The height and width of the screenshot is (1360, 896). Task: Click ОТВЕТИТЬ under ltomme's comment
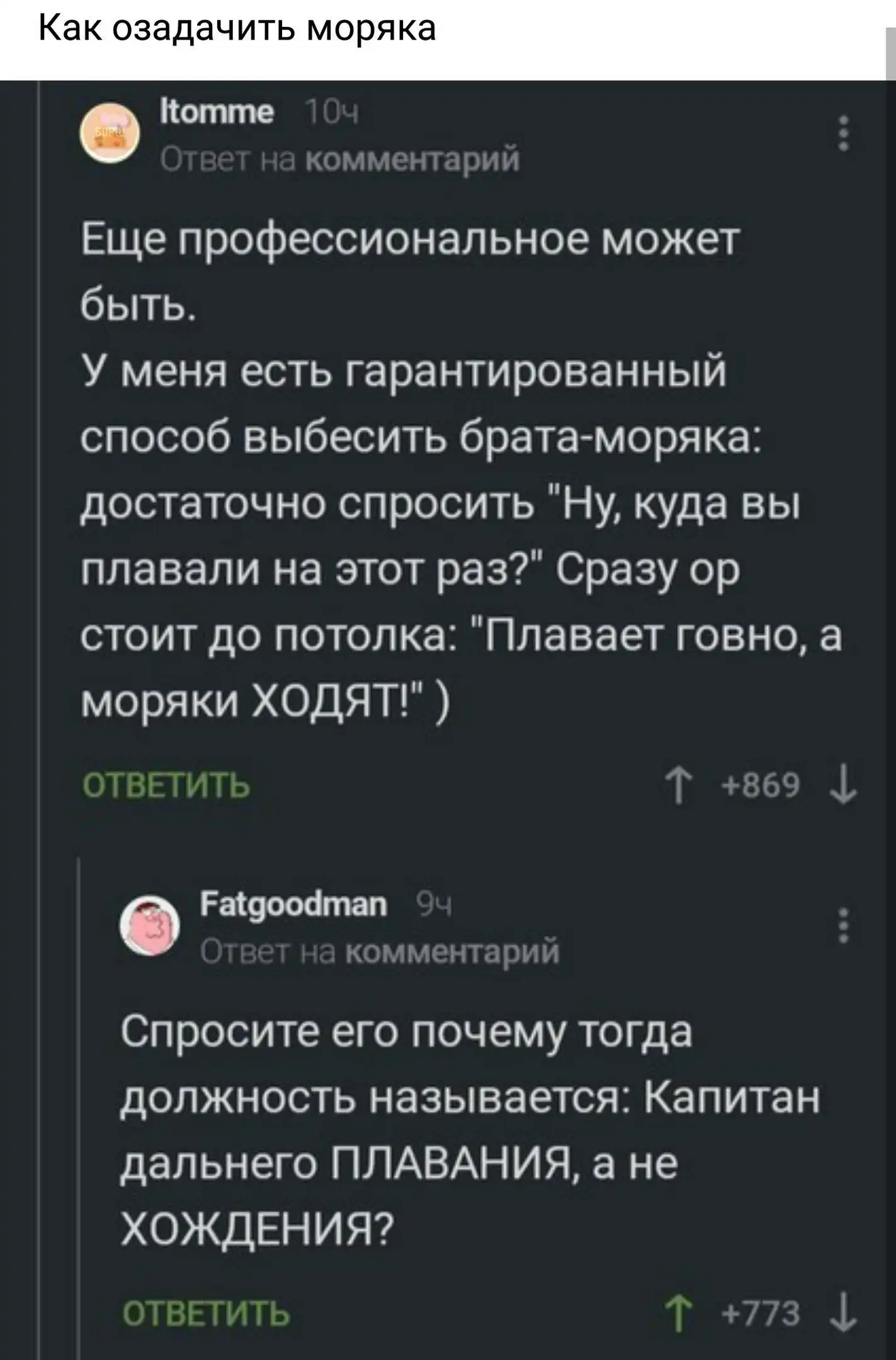(x=167, y=787)
